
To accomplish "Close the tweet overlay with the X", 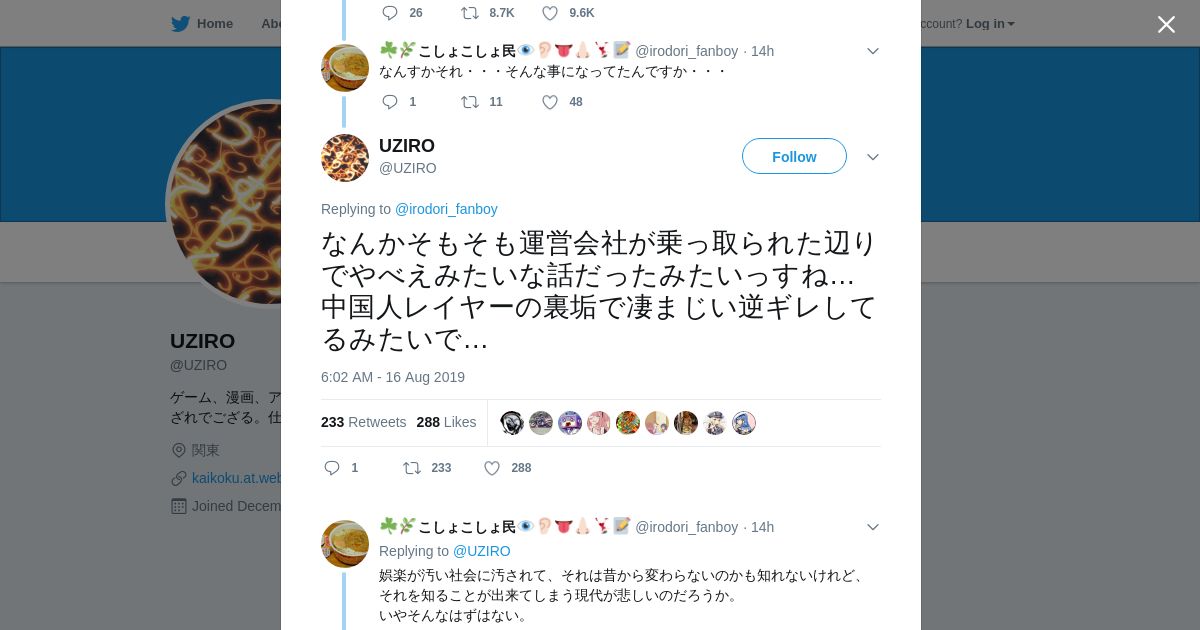I will pyautogui.click(x=1166, y=24).
